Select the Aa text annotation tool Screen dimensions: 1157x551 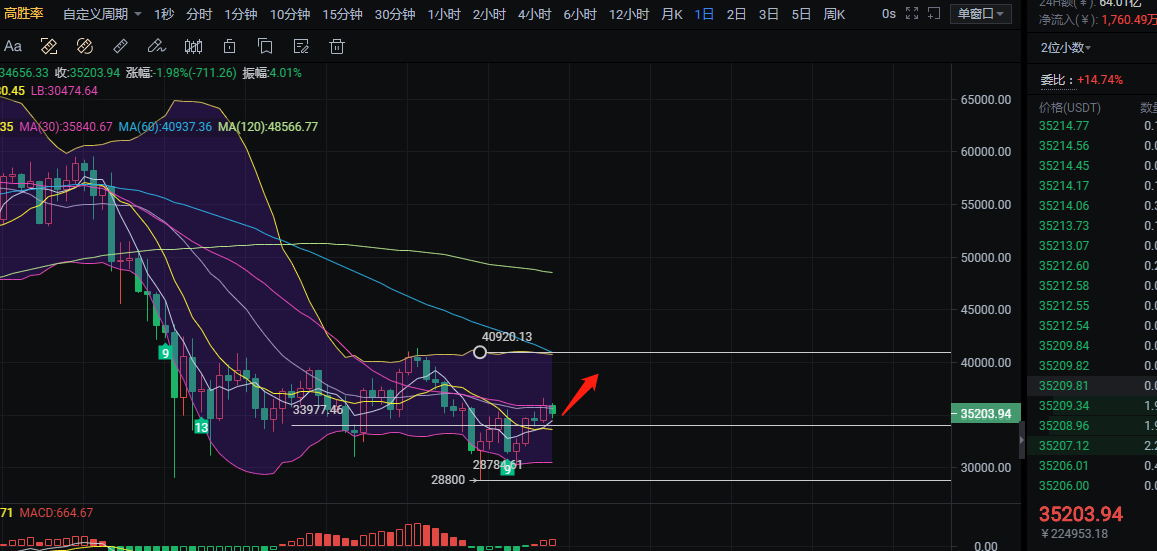coord(13,46)
